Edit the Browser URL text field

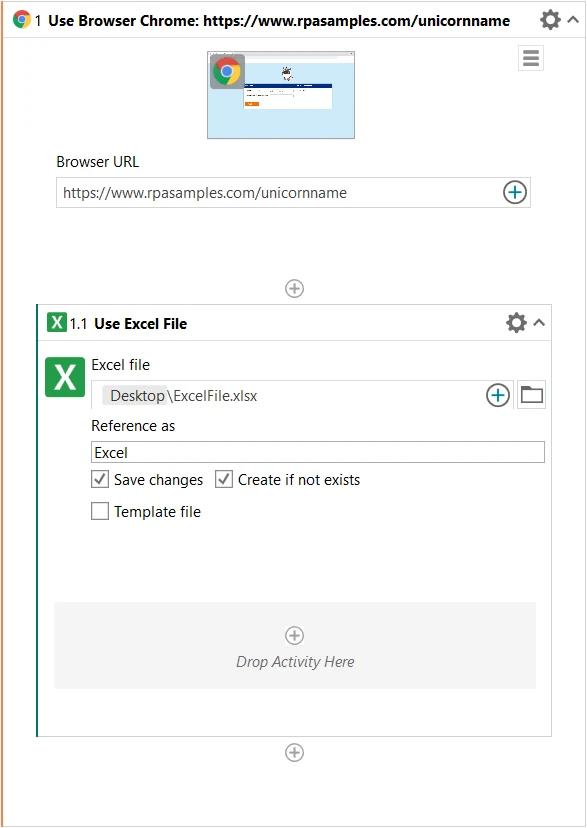point(280,193)
